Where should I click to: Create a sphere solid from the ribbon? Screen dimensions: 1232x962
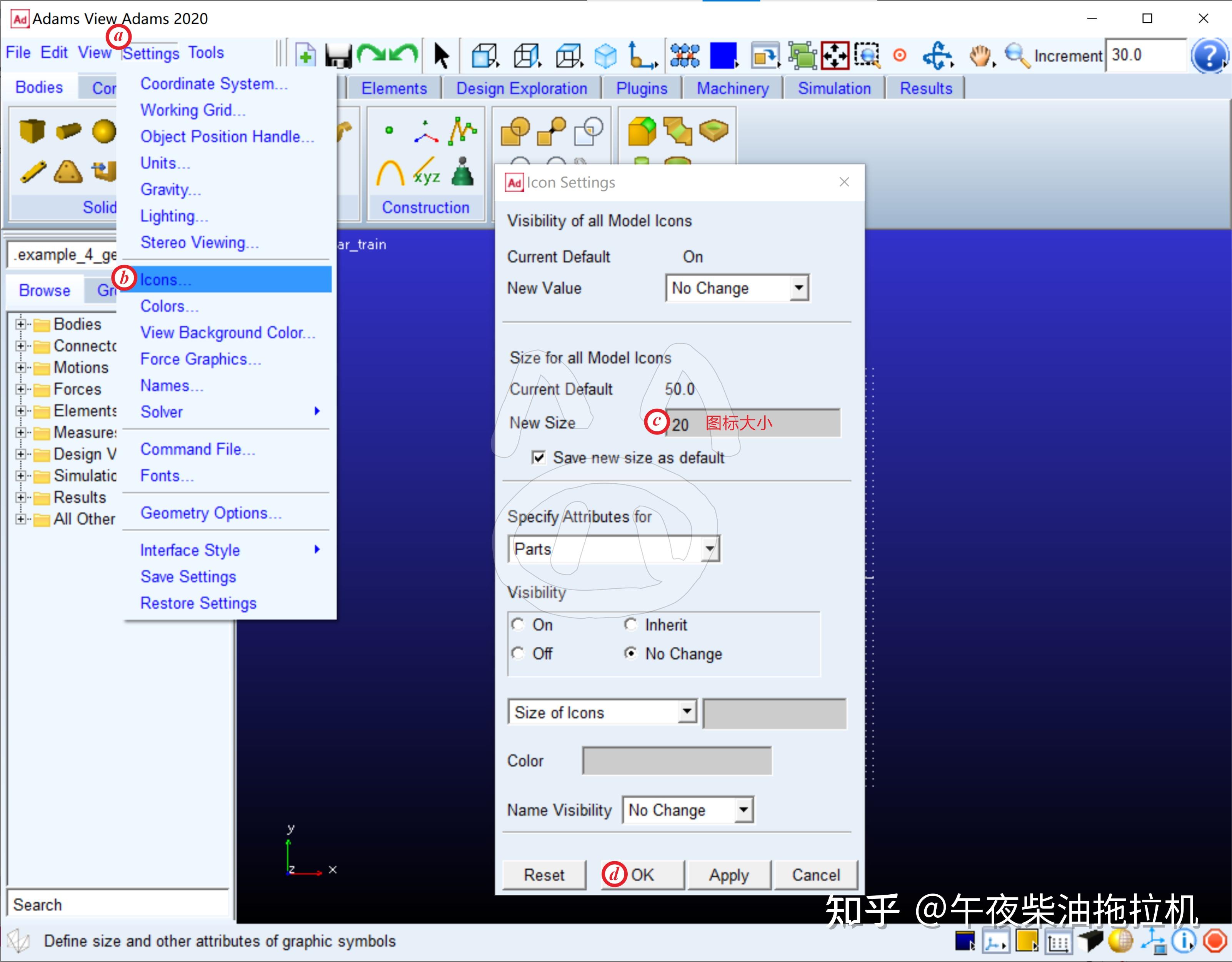104,132
